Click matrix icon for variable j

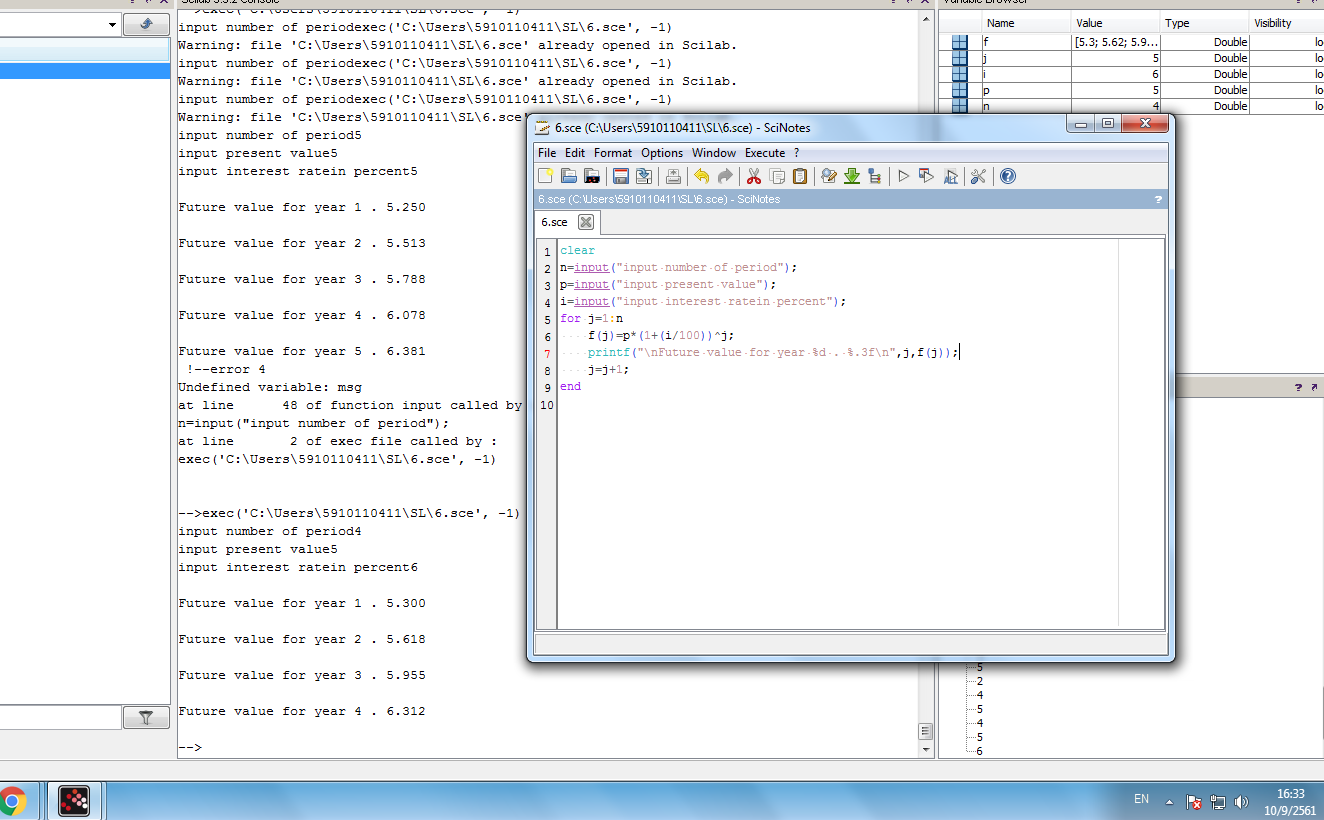[960, 58]
